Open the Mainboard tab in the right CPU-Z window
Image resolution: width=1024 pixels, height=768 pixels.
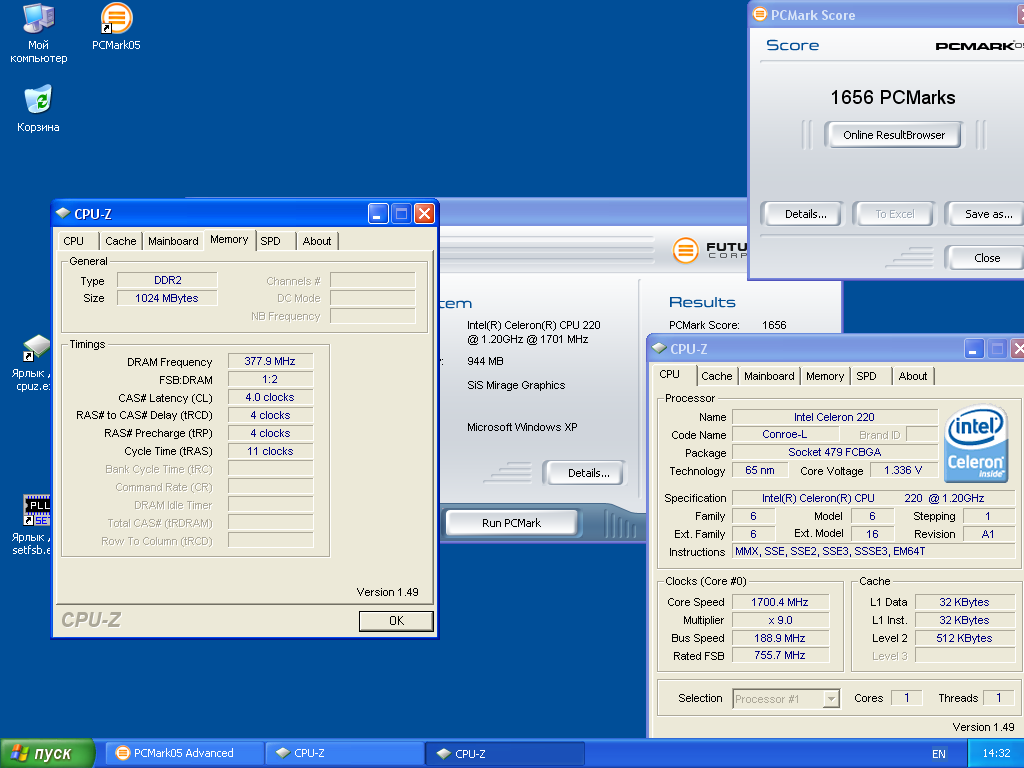769,376
